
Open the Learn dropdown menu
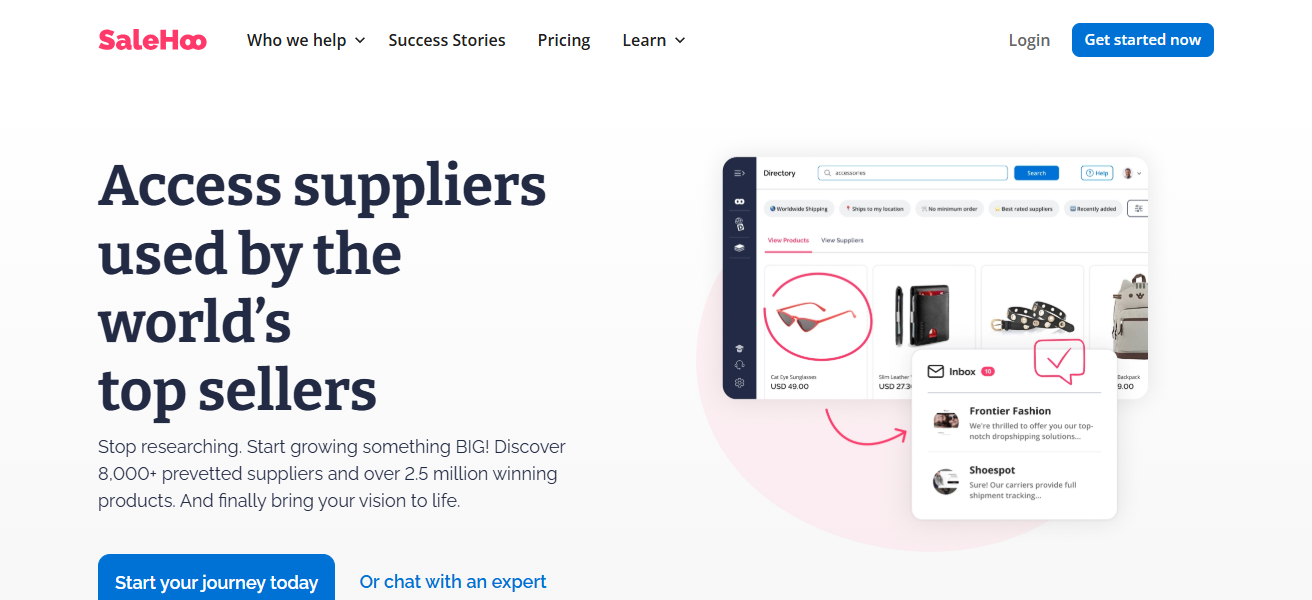pyautogui.click(x=654, y=40)
